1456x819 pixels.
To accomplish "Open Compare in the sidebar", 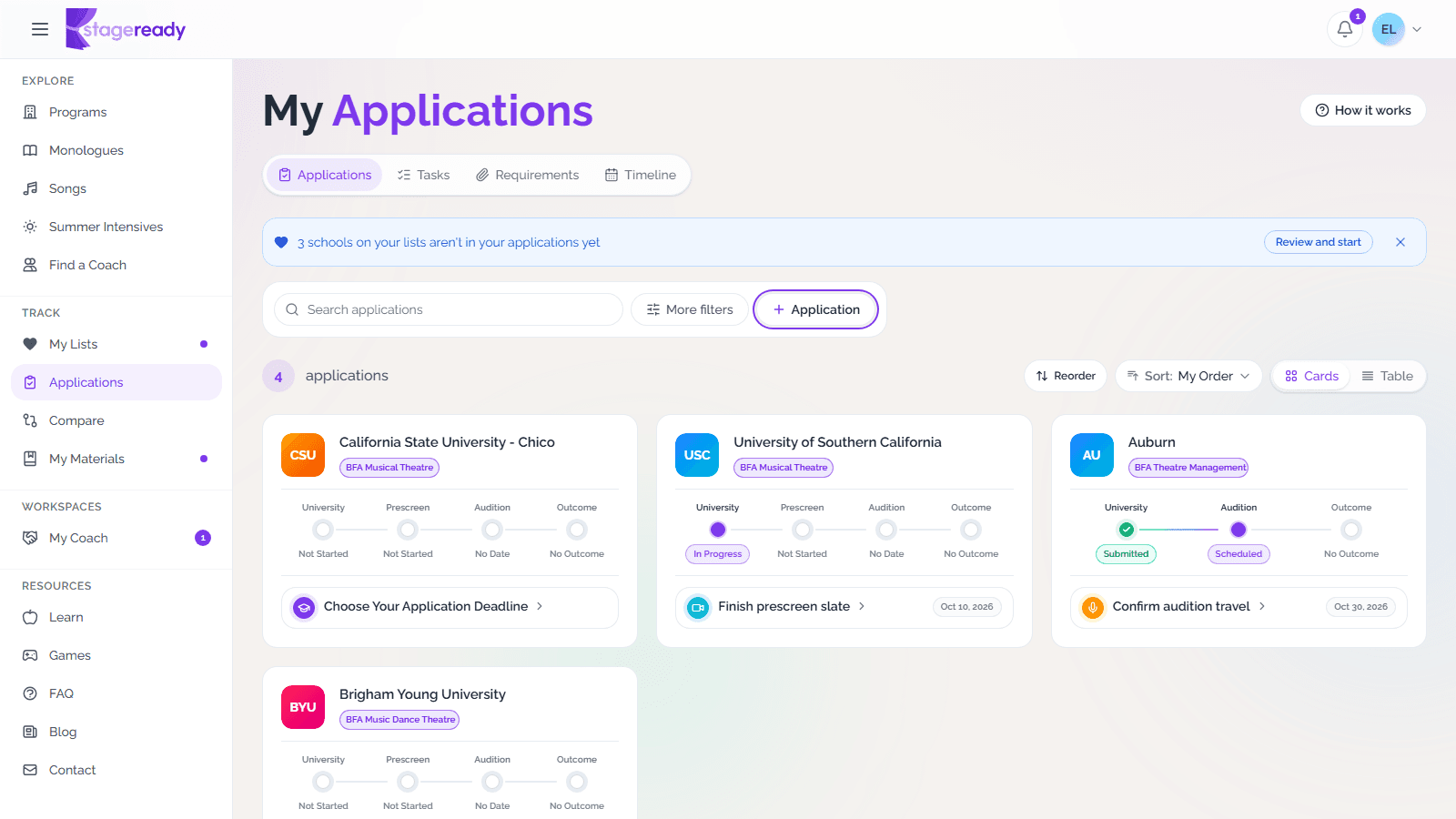I will coord(116,420).
